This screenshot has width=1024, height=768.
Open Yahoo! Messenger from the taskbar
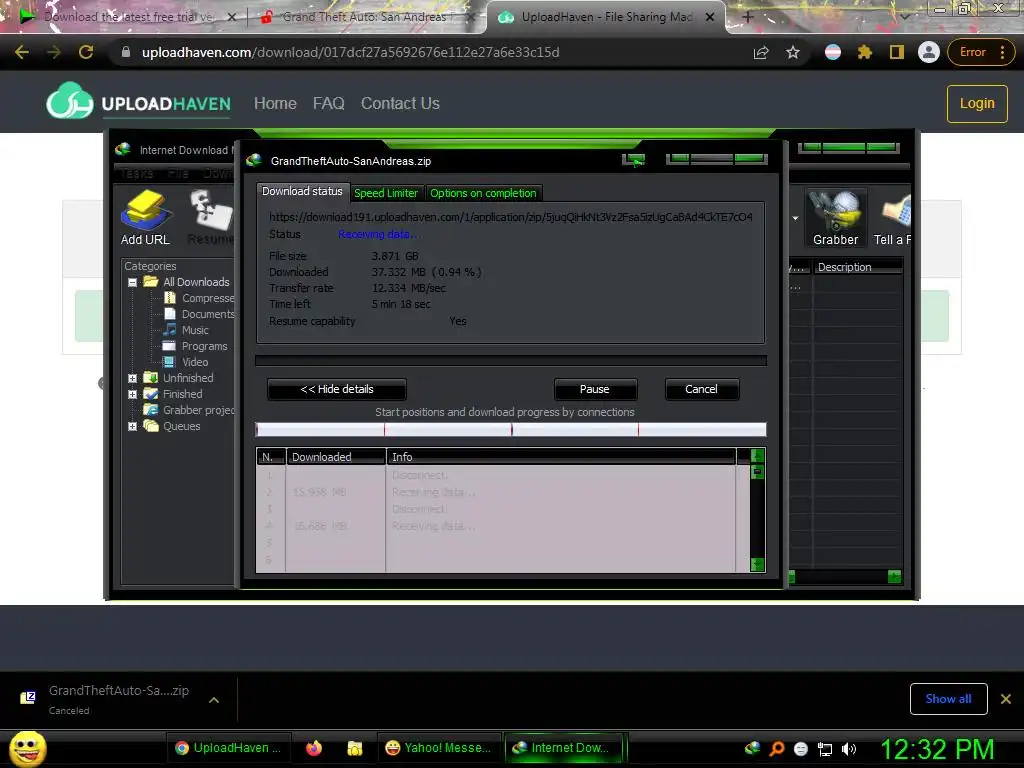pos(439,748)
